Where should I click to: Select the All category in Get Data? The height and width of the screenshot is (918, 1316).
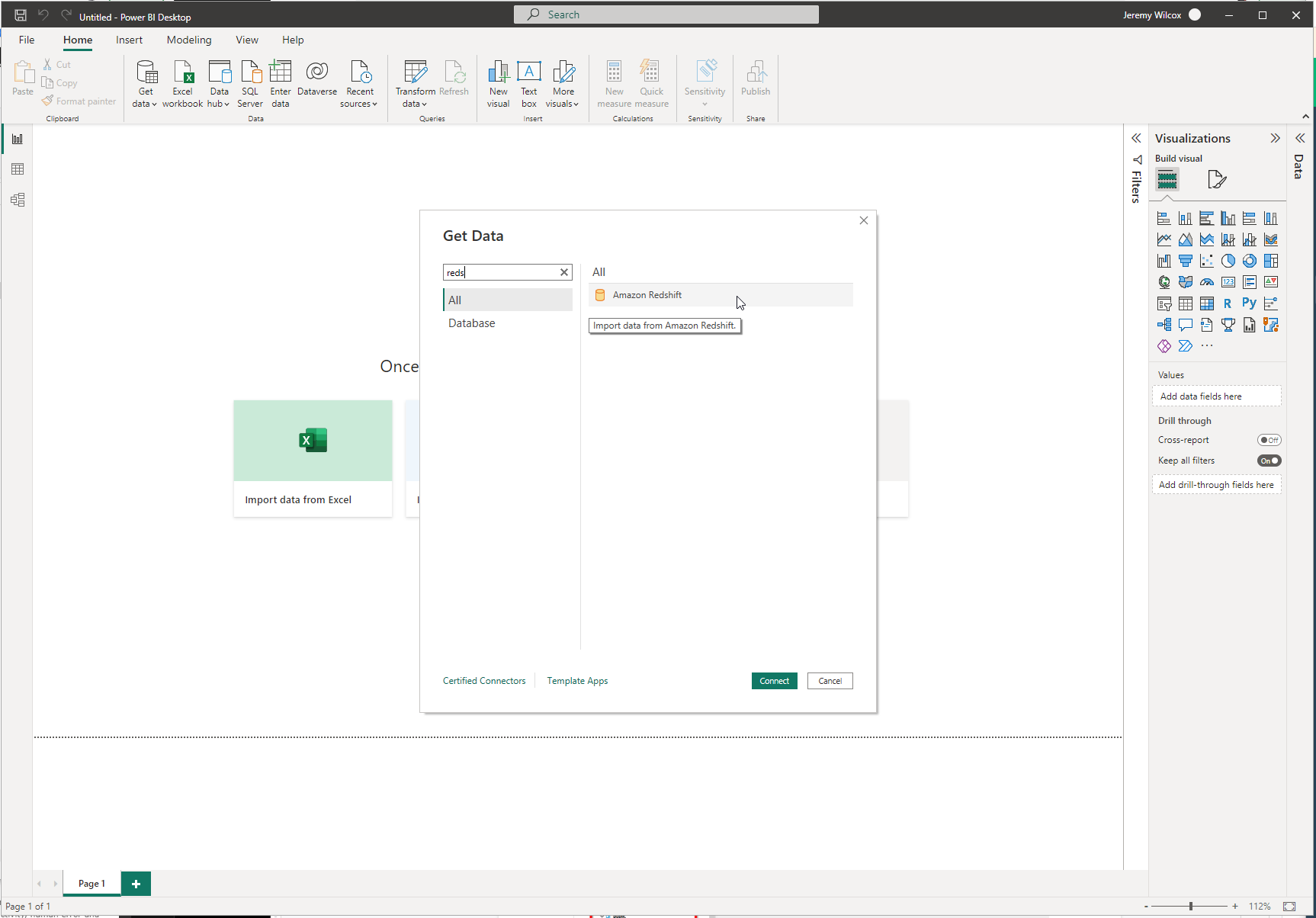[508, 300]
